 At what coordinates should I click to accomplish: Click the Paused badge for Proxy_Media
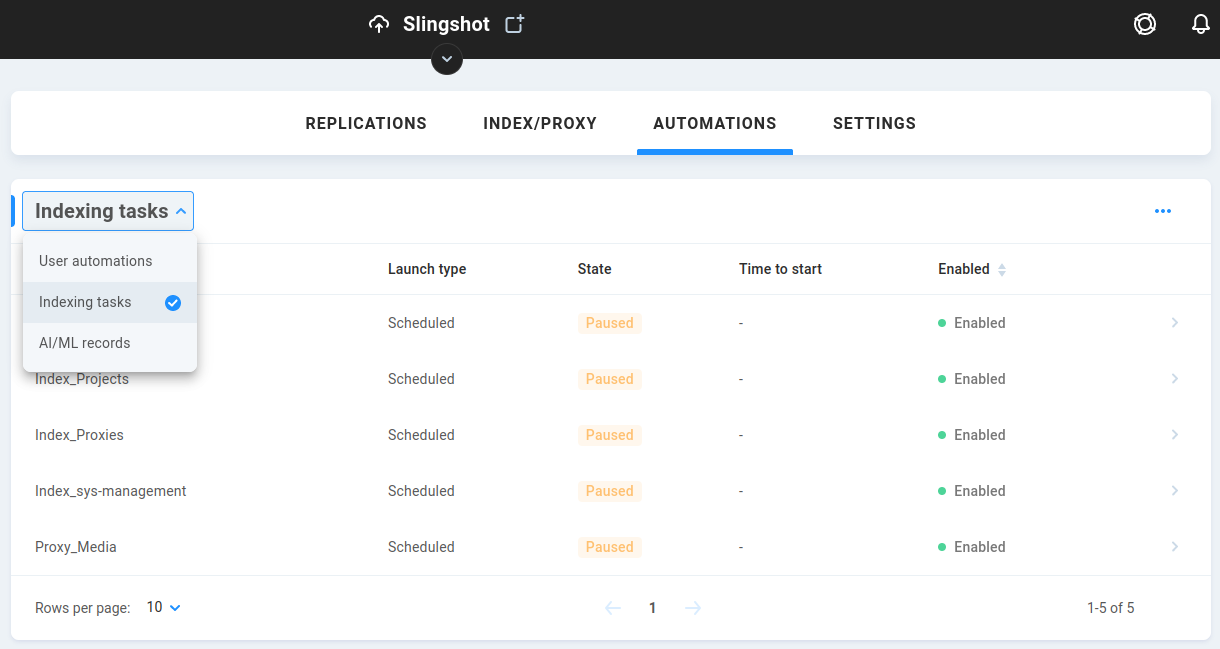tap(610, 547)
